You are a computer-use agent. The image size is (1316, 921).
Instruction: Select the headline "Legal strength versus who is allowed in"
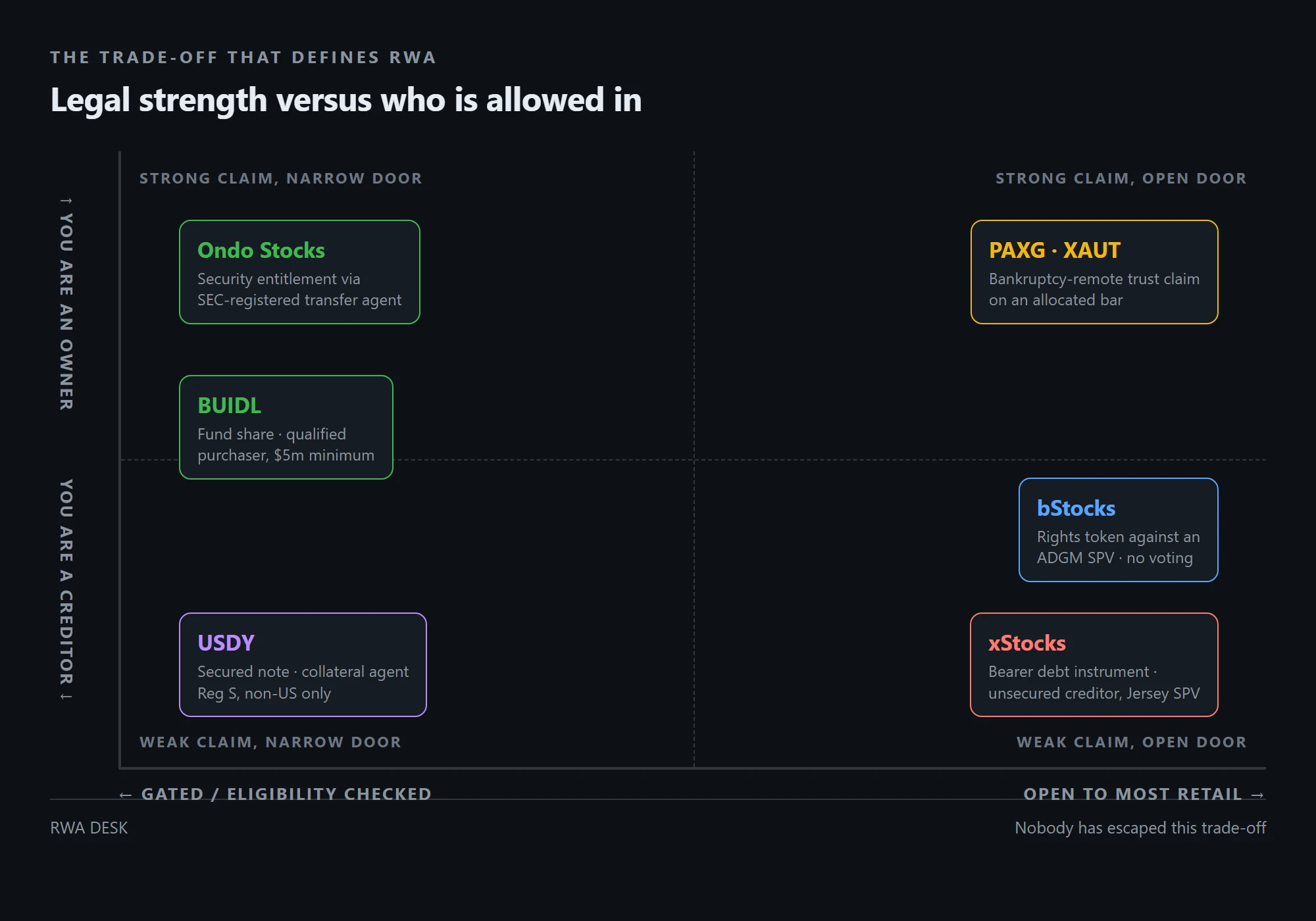tap(346, 100)
